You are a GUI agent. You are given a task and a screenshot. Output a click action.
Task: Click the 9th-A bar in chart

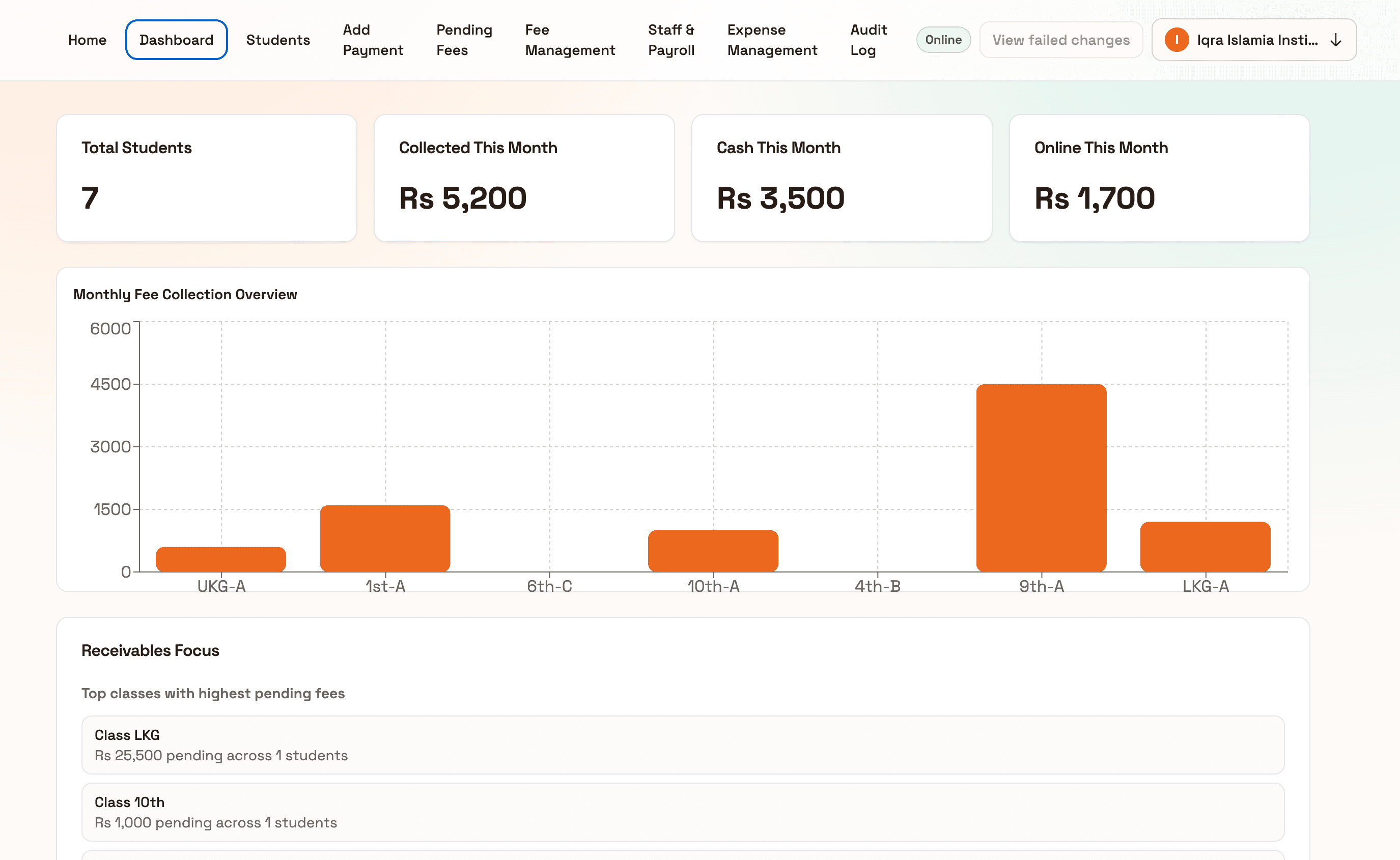1041,478
